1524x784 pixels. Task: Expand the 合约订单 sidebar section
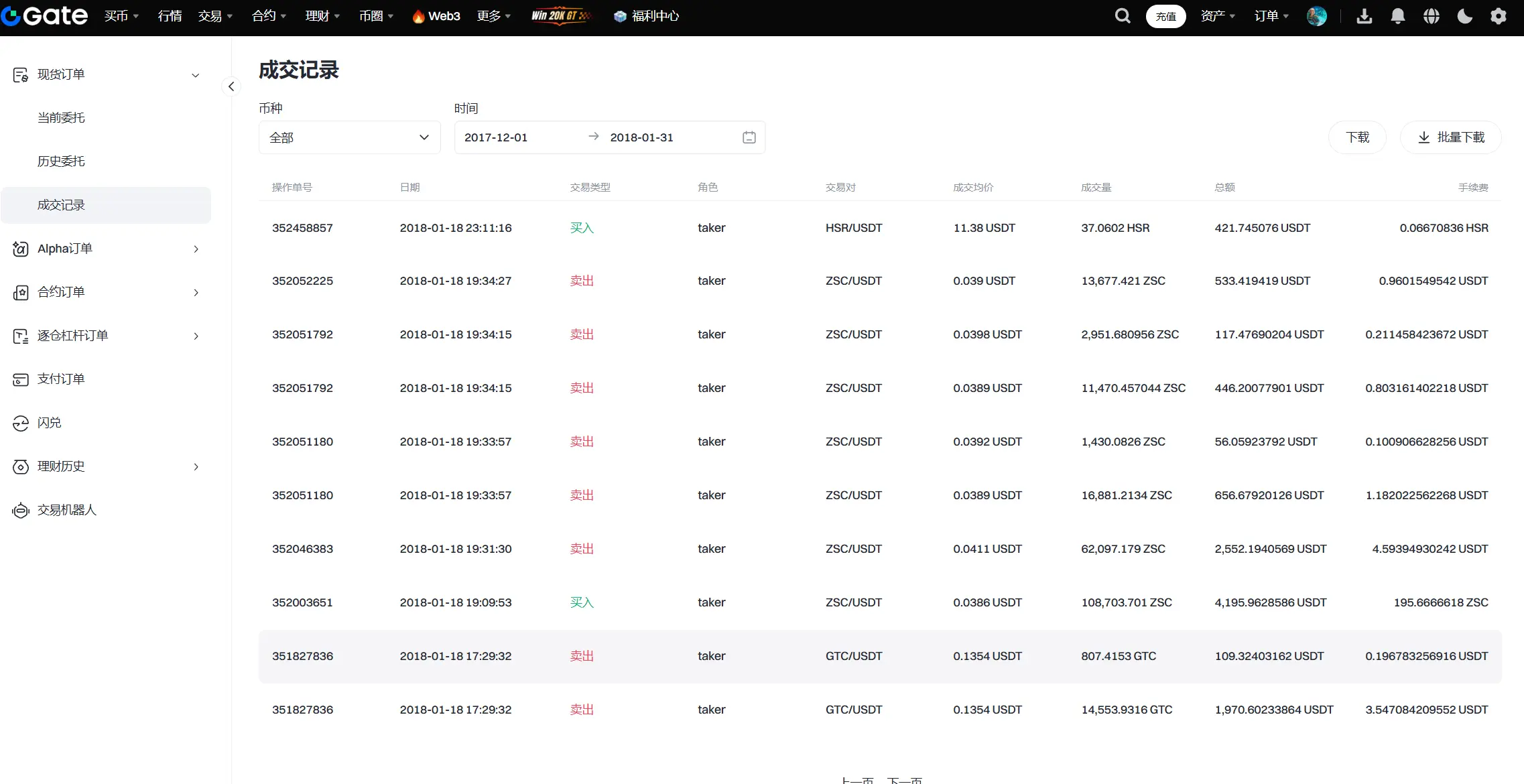point(106,292)
